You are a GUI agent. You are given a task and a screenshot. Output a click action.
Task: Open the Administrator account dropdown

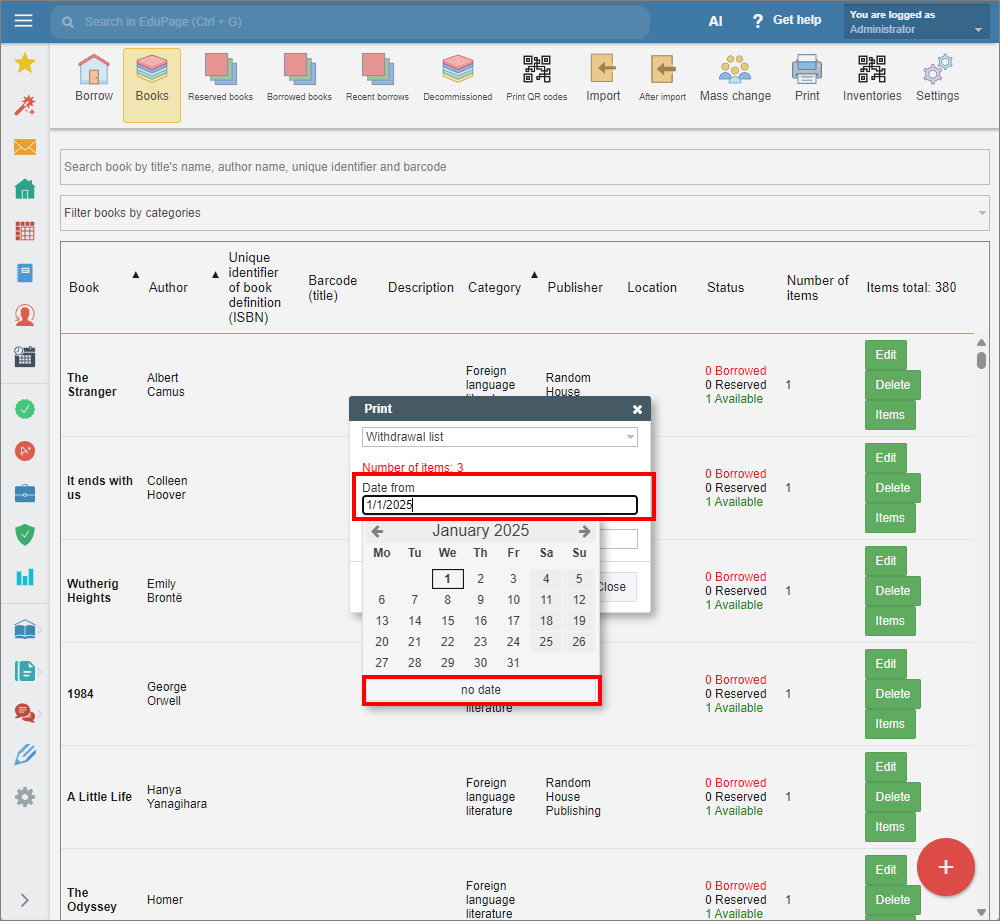[917, 22]
